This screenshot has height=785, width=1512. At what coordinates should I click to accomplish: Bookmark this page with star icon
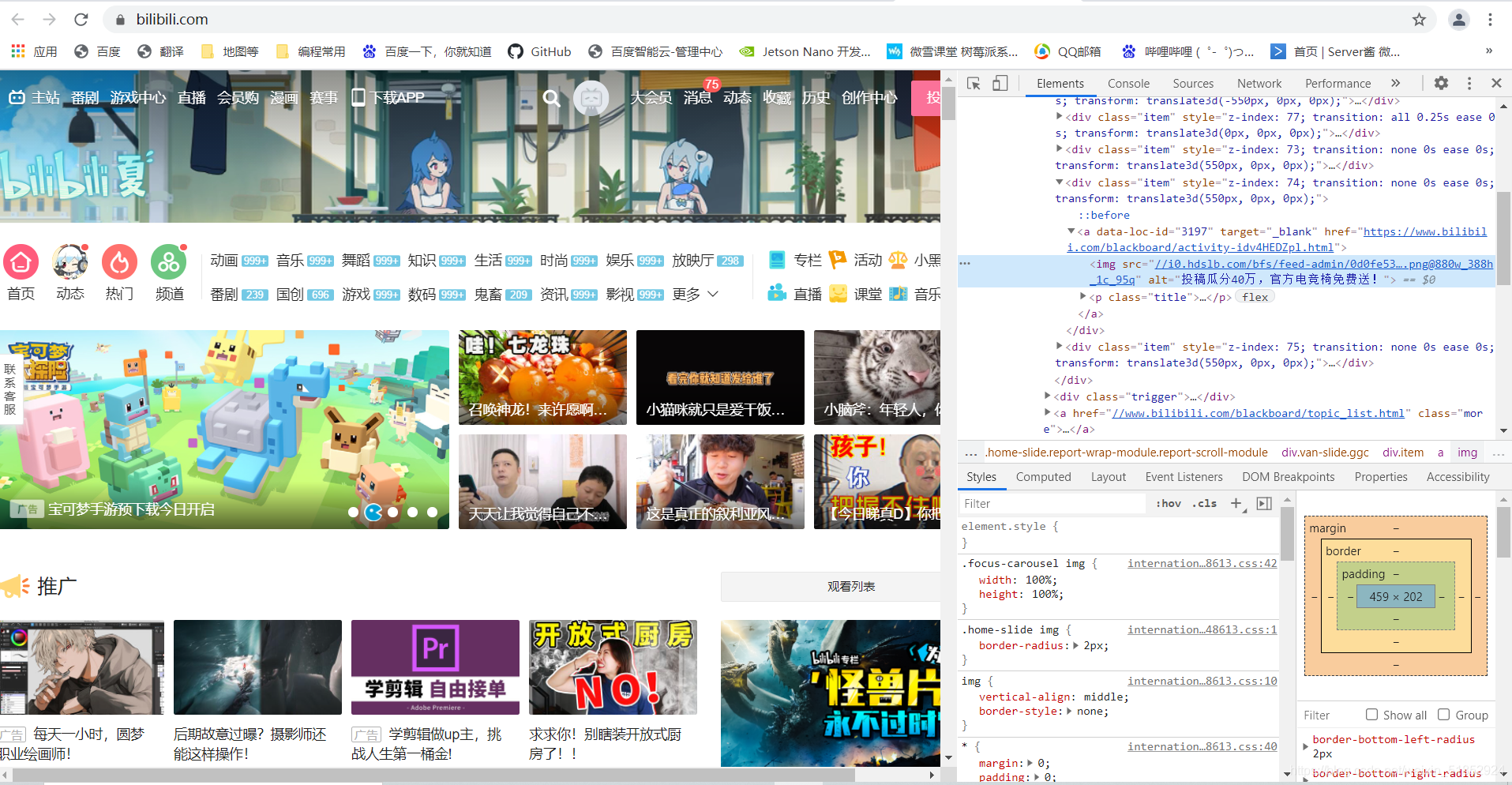(1419, 19)
